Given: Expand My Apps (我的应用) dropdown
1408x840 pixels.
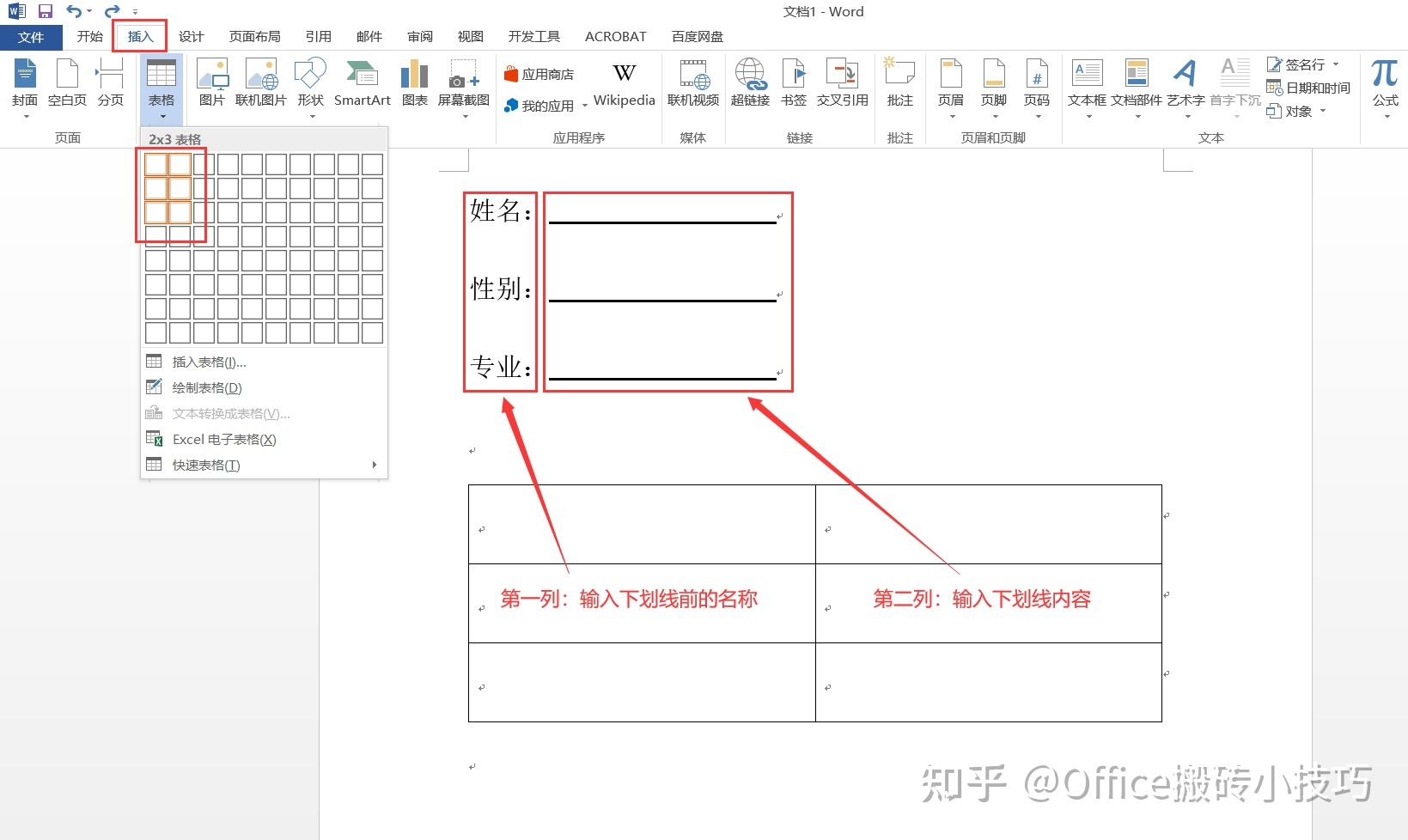Looking at the screenshot, I should click(585, 106).
